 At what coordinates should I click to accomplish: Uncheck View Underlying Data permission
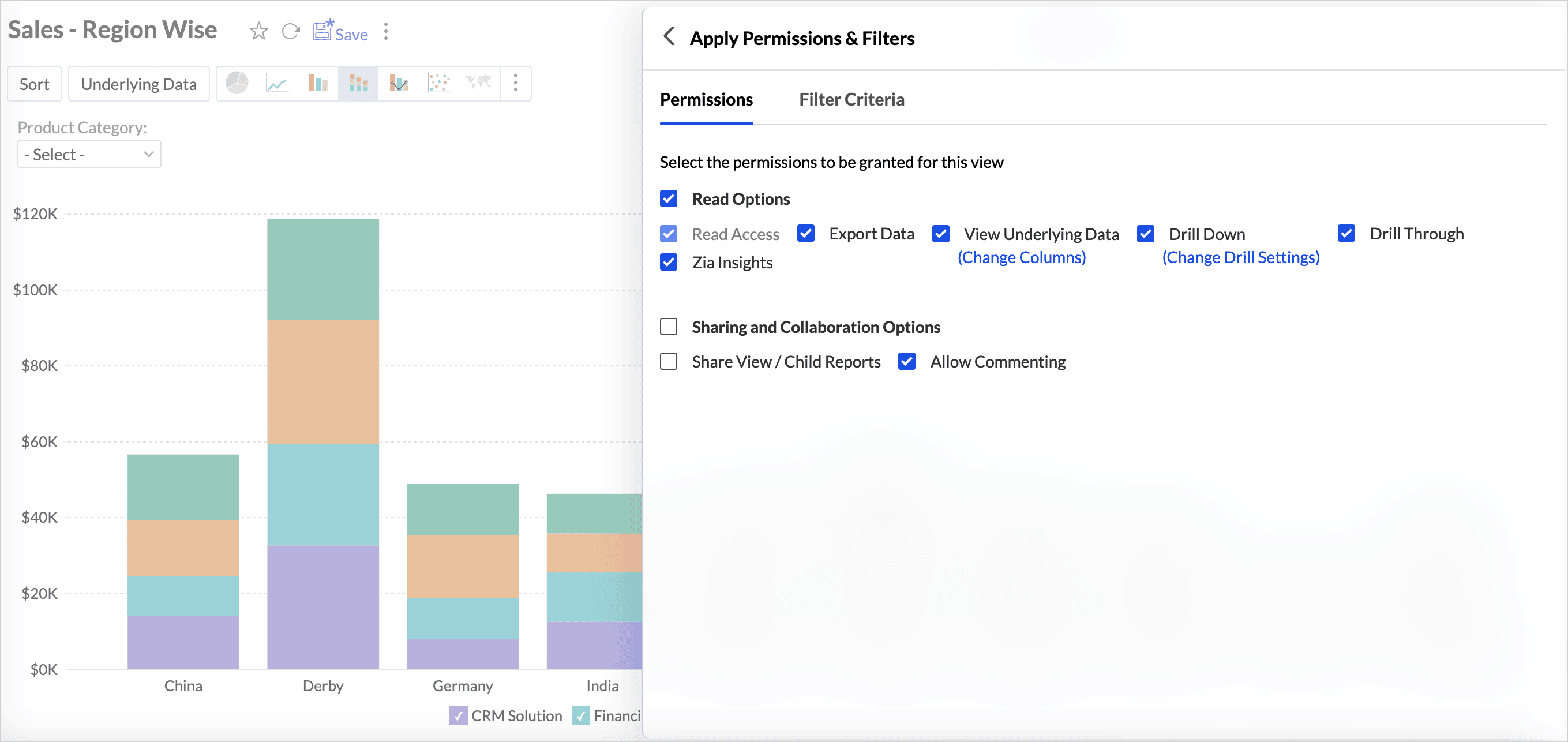pyautogui.click(x=940, y=234)
